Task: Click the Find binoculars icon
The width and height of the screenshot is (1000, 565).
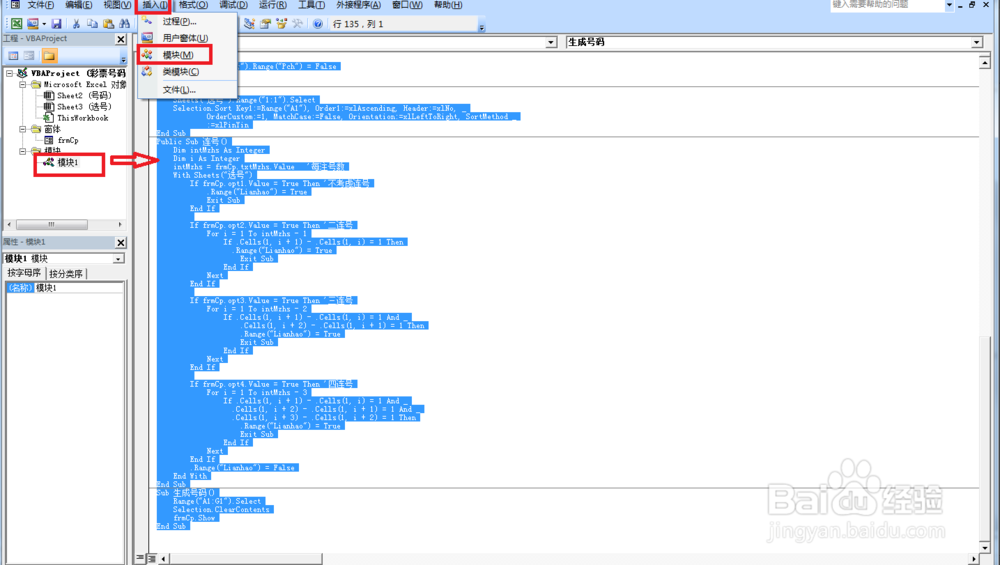Action: [124, 24]
